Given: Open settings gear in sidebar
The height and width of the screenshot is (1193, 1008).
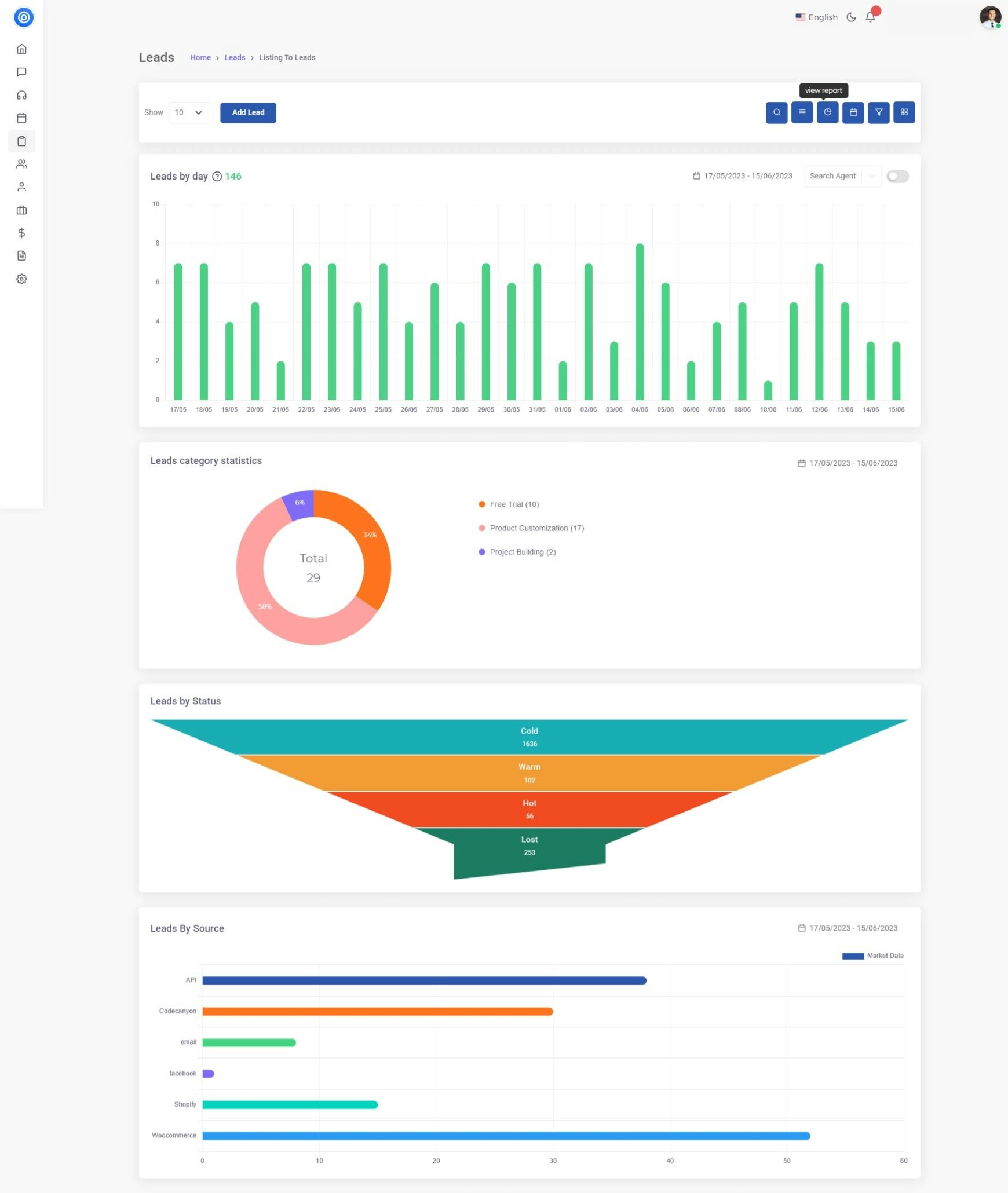Looking at the screenshot, I should [x=21, y=279].
